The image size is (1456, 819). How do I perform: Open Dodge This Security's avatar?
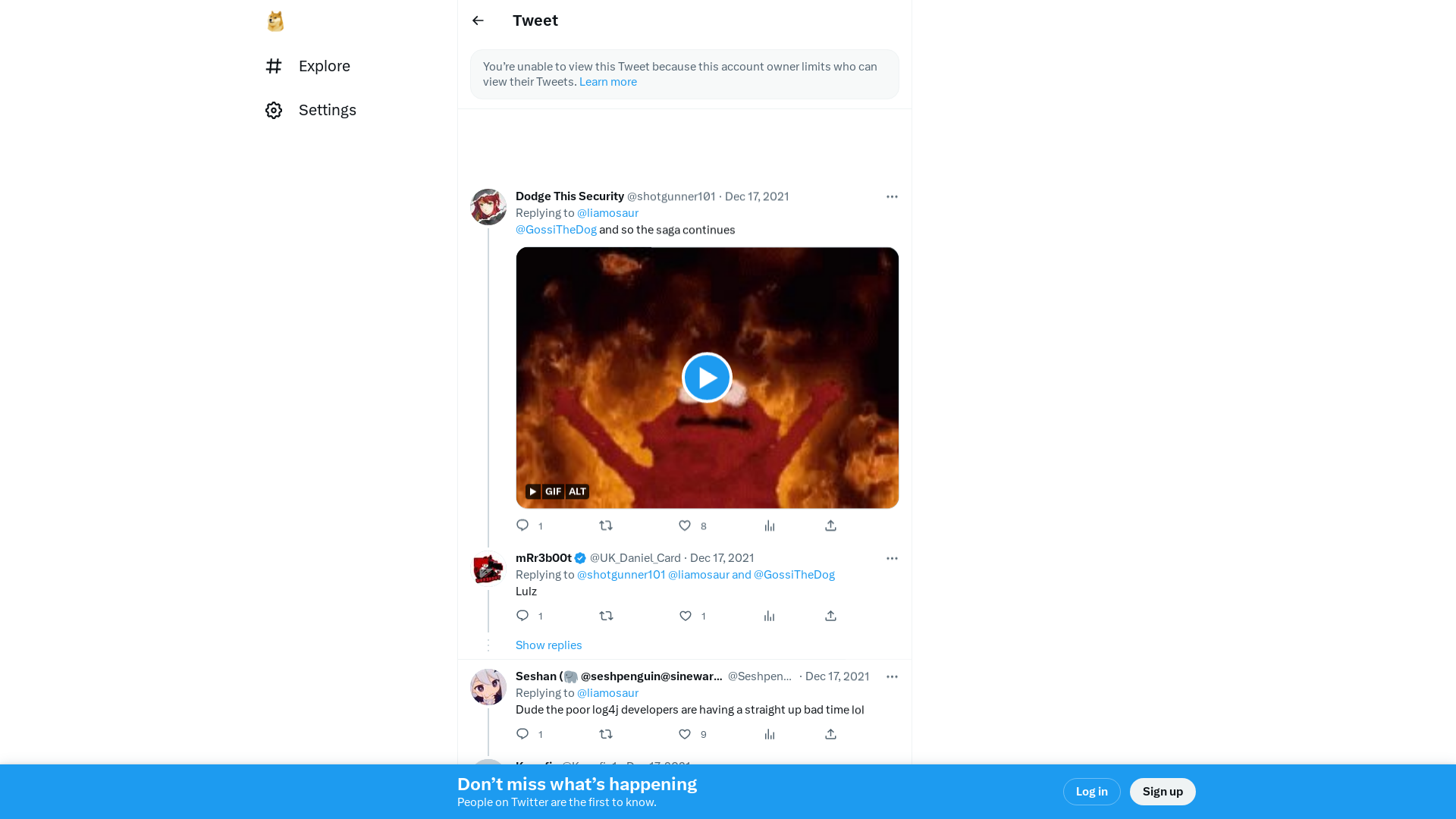tap(488, 207)
